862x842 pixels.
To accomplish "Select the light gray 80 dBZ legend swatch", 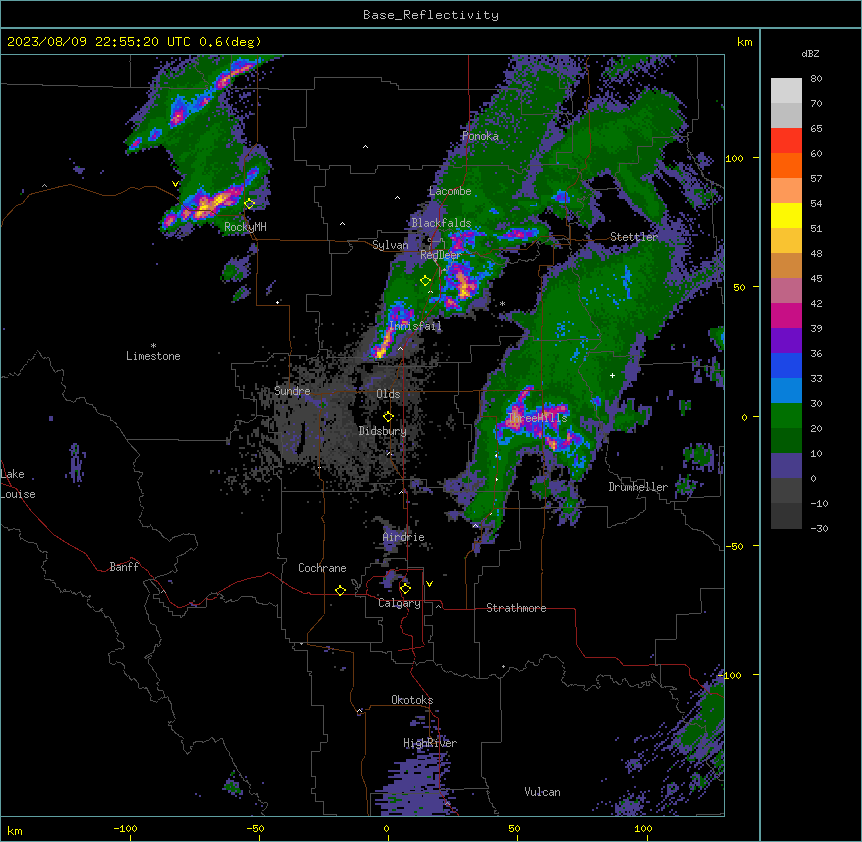I will point(786,91).
